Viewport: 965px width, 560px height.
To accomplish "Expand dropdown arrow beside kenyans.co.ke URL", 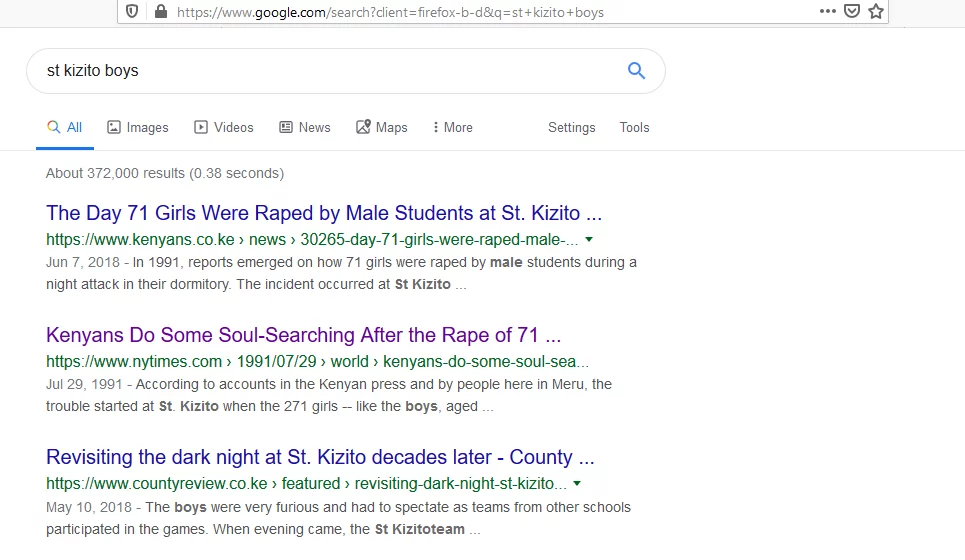I will tap(589, 239).
